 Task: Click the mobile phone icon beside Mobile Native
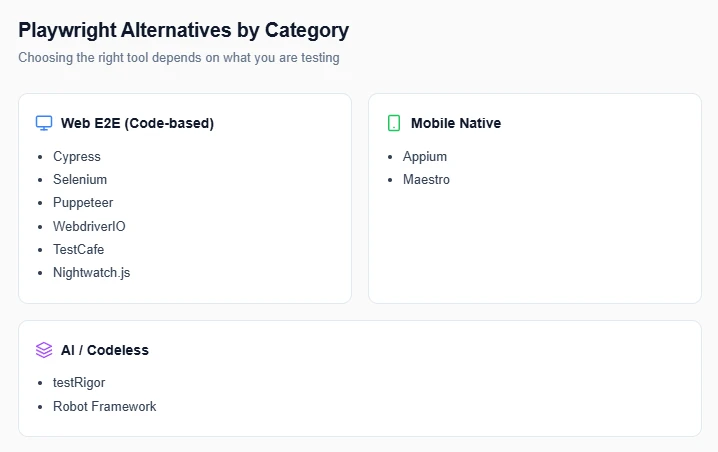pyautogui.click(x=394, y=123)
